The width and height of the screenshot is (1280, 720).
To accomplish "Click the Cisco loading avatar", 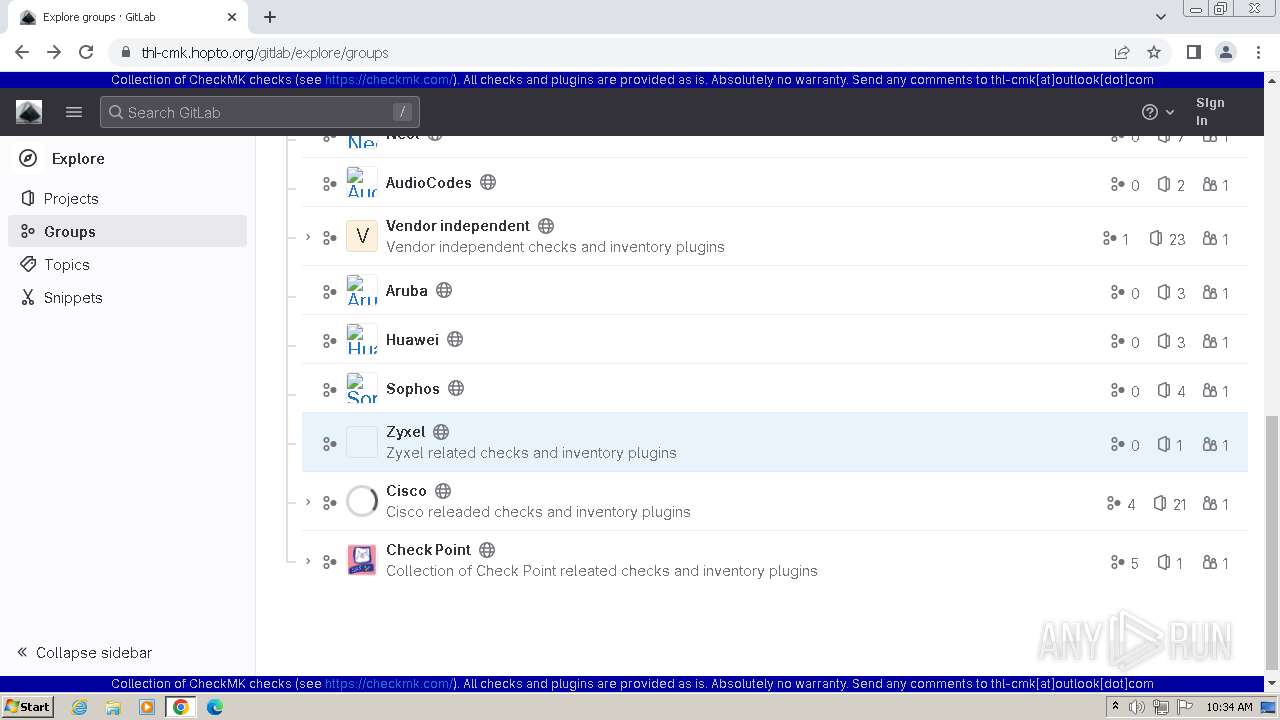I will pyautogui.click(x=362, y=501).
